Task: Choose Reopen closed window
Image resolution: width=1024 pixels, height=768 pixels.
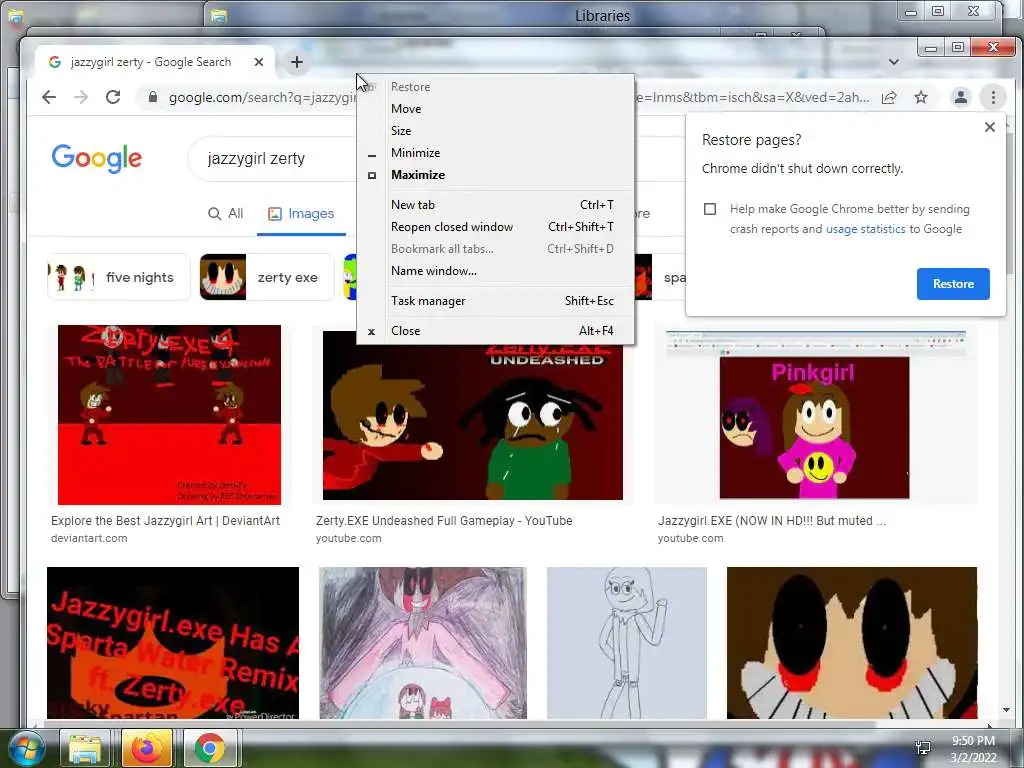Action: tap(496, 227)
